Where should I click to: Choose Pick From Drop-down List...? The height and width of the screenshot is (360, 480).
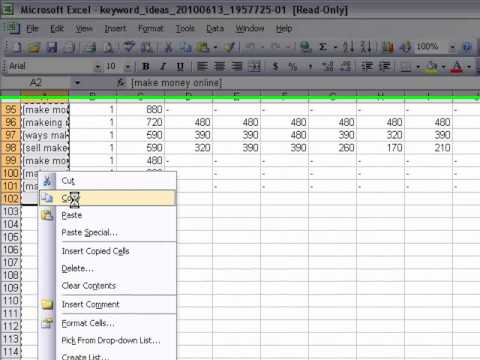coord(107,340)
